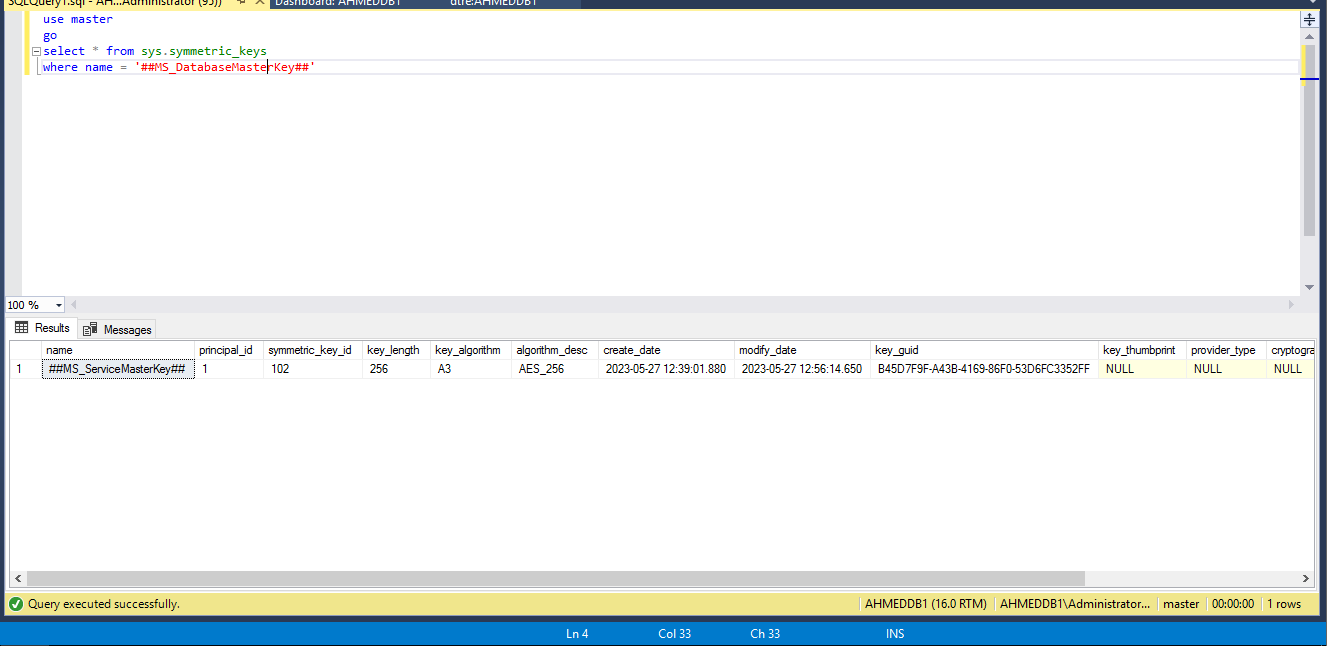
Task: Click the pin icon on SQLQuery1.sql tab
Action: pyautogui.click(x=240, y=3)
